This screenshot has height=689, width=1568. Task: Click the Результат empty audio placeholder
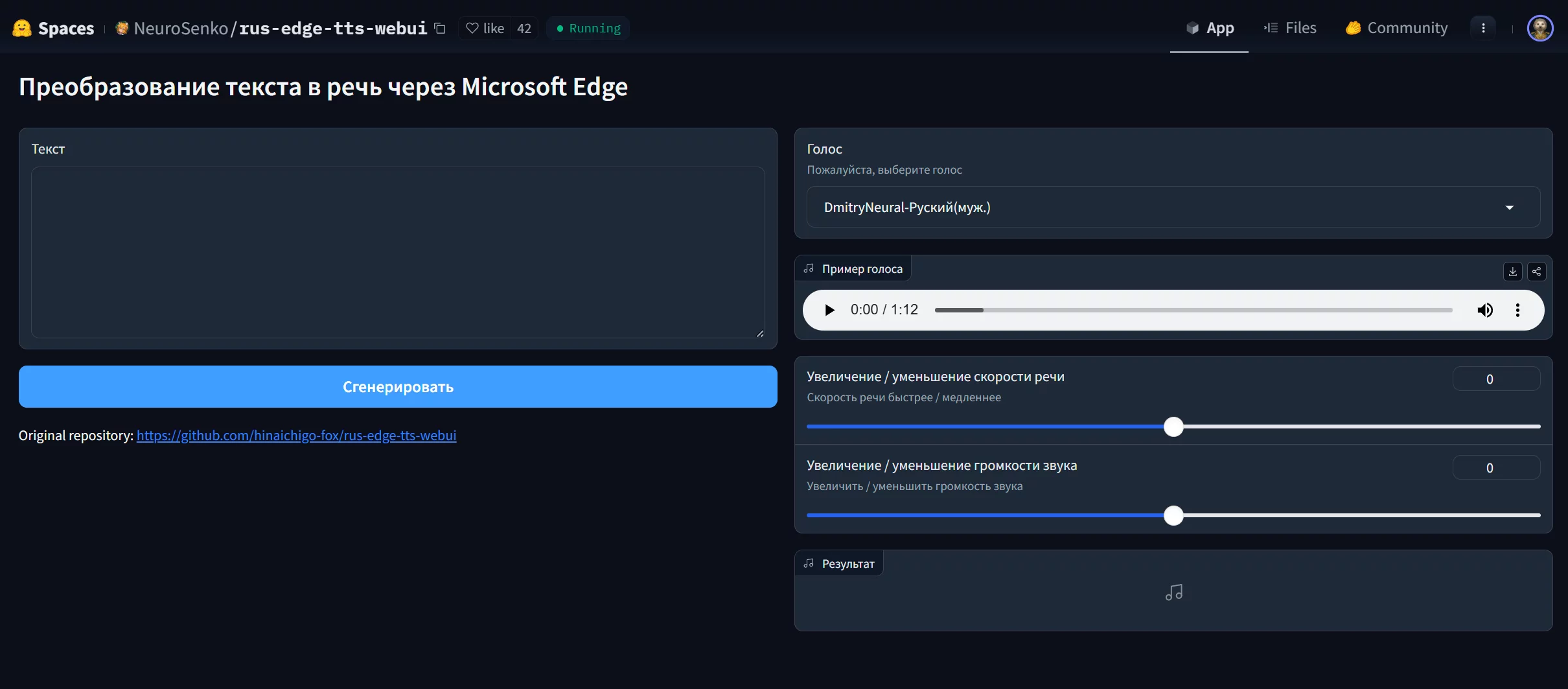point(1173,592)
